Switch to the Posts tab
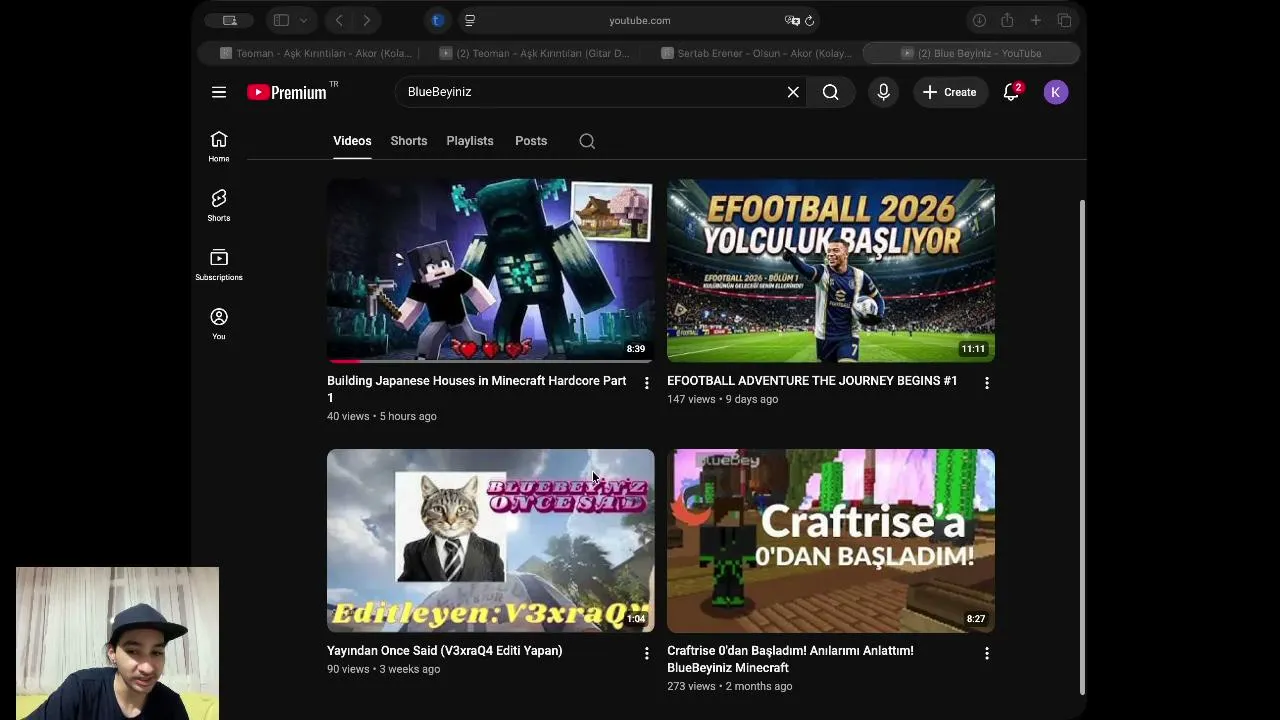Image resolution: width=1280 pixels, height=720 pixels. 531,141
